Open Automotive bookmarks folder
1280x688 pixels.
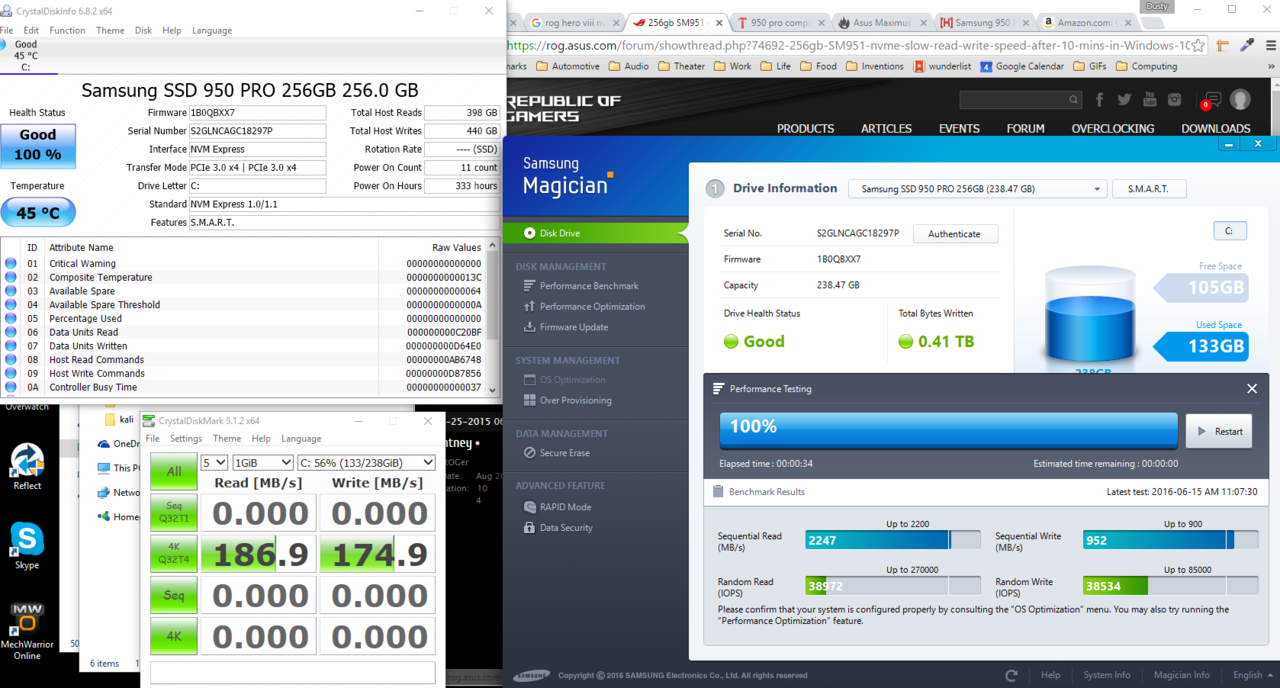tap(568, 66)
